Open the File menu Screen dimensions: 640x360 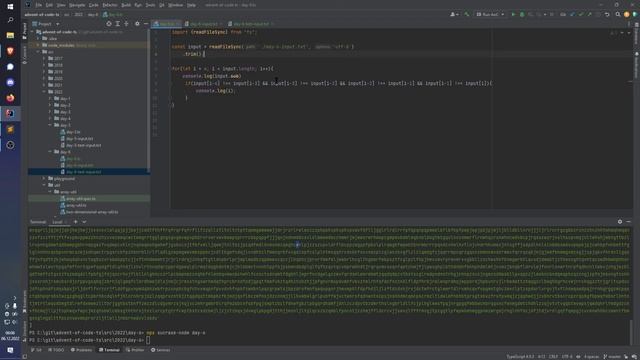[x=38, y=5]
